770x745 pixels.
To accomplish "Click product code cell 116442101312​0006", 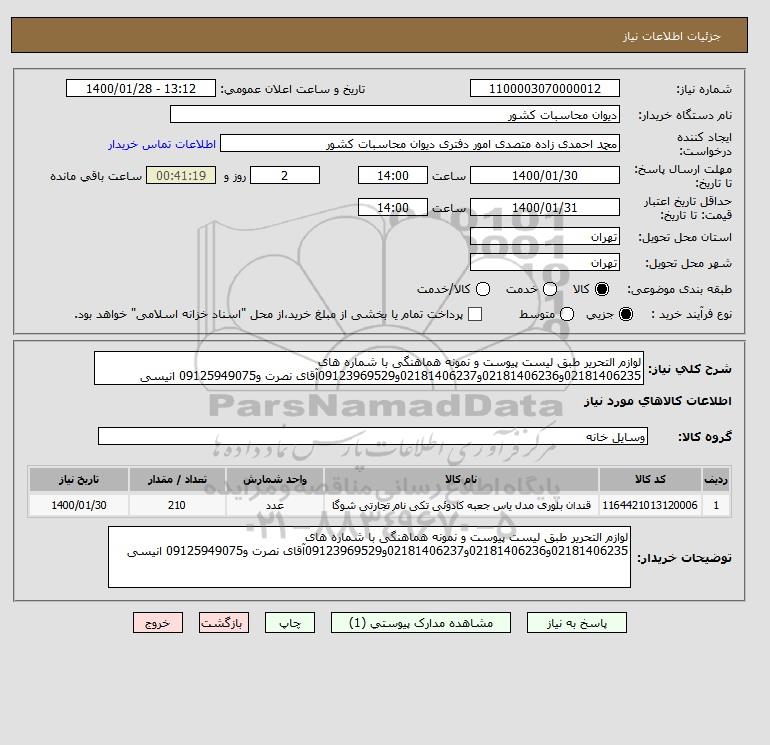I will click(x=650, y=505).
